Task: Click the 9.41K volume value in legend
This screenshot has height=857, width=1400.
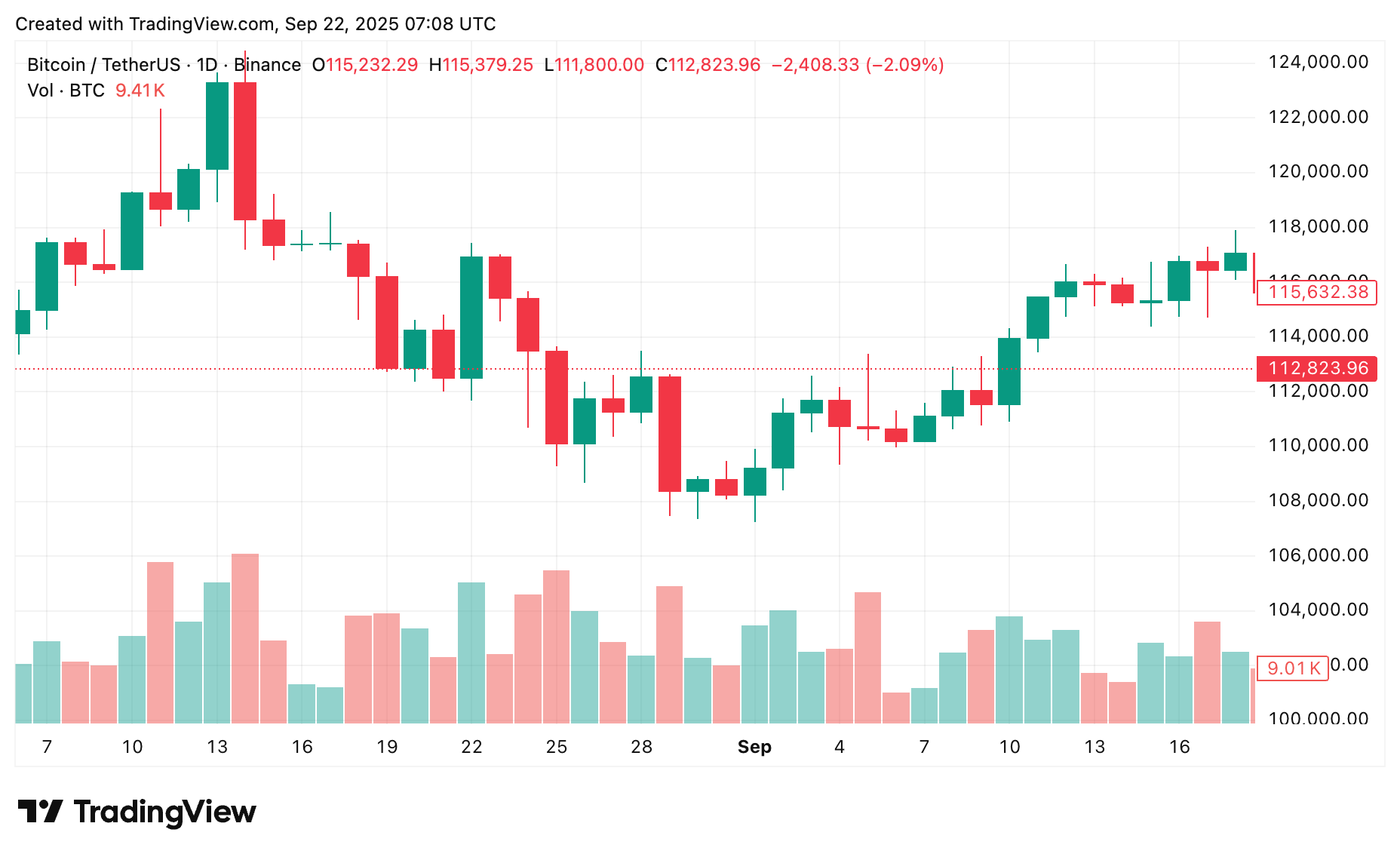Action: 140,91
